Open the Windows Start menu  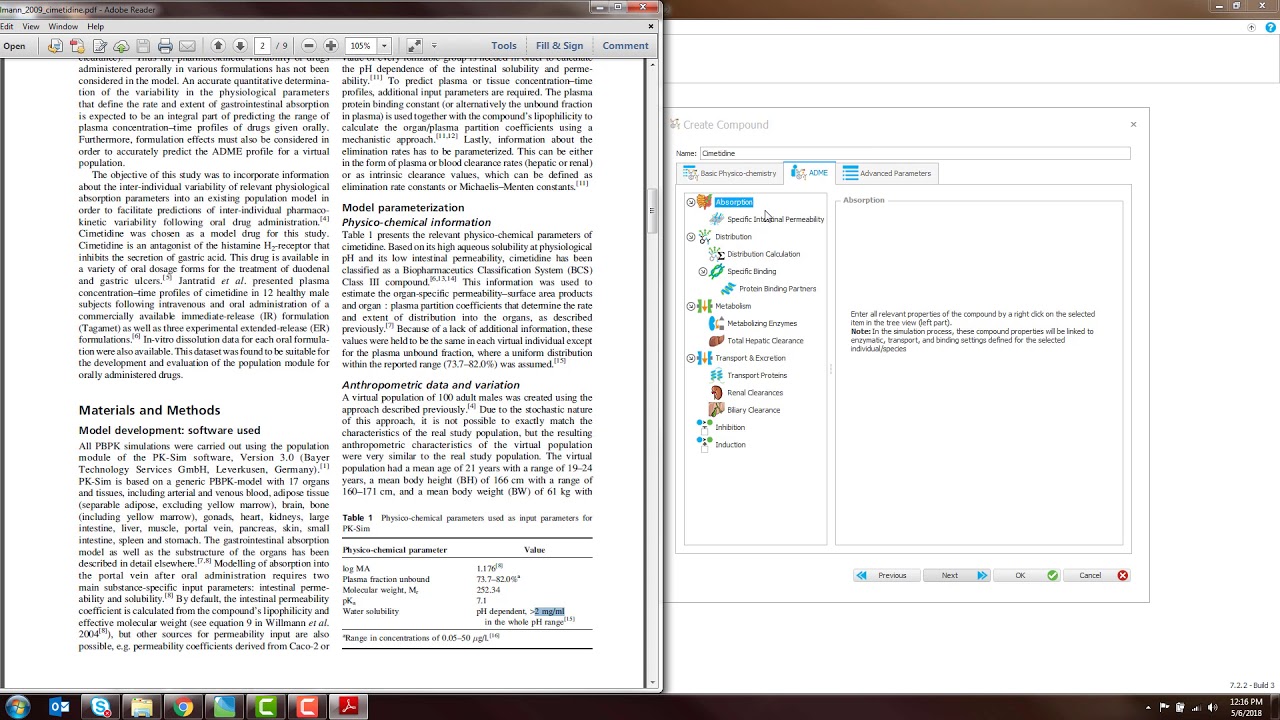coord(19,707)
